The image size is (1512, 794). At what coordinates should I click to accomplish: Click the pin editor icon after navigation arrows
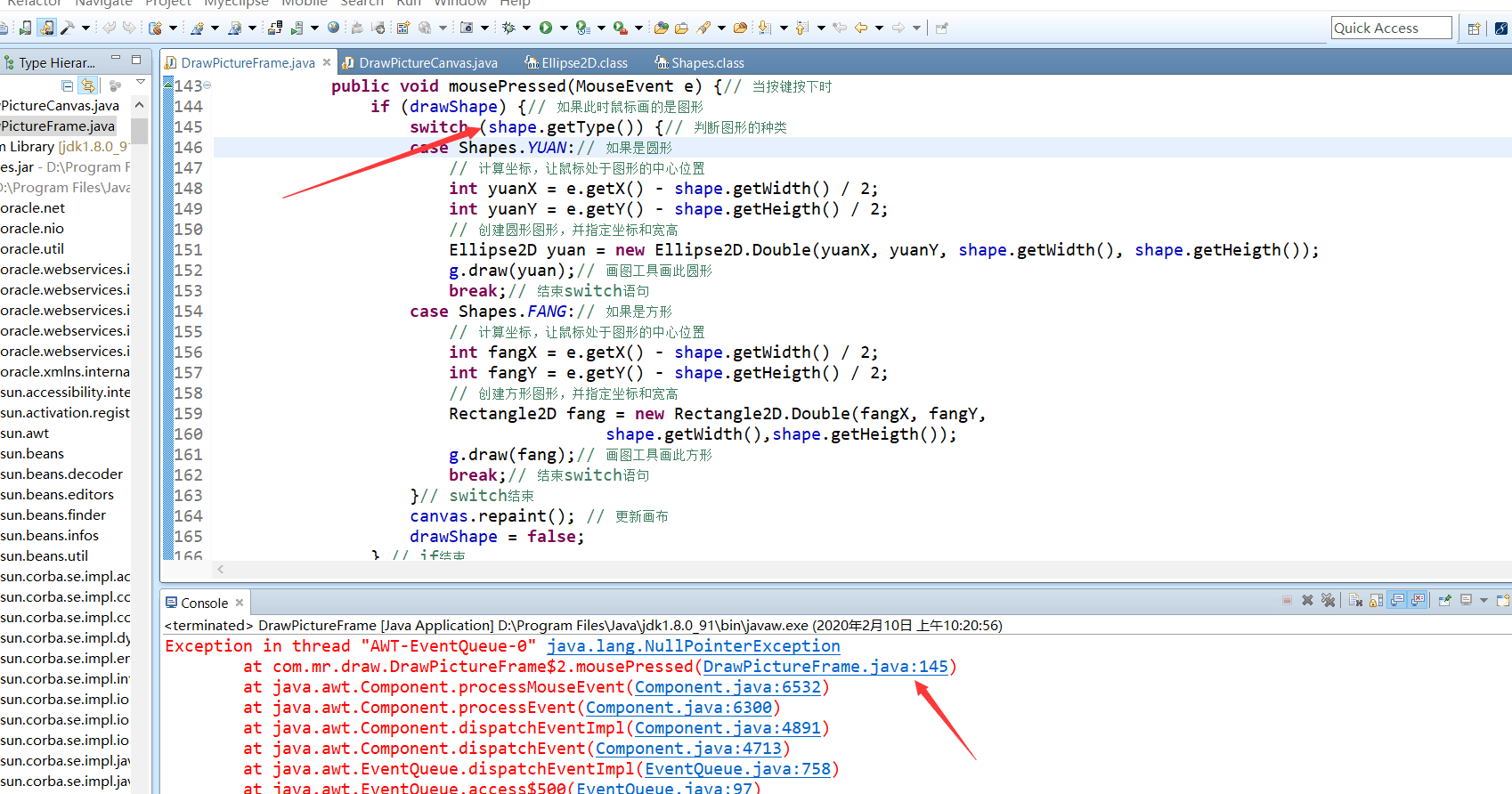941,28
